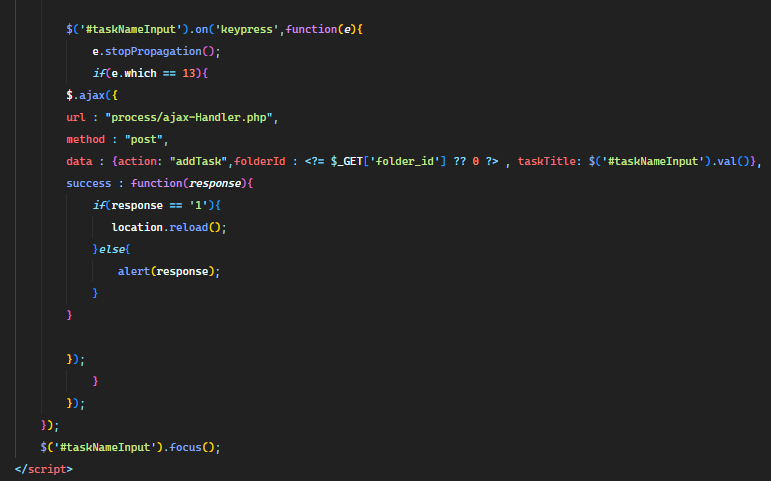Image resolution: width=771 pixels, height=481 pixels.
Task: Click '#taskNameInput' selector before .on(
Action: [x=131, y=30]
